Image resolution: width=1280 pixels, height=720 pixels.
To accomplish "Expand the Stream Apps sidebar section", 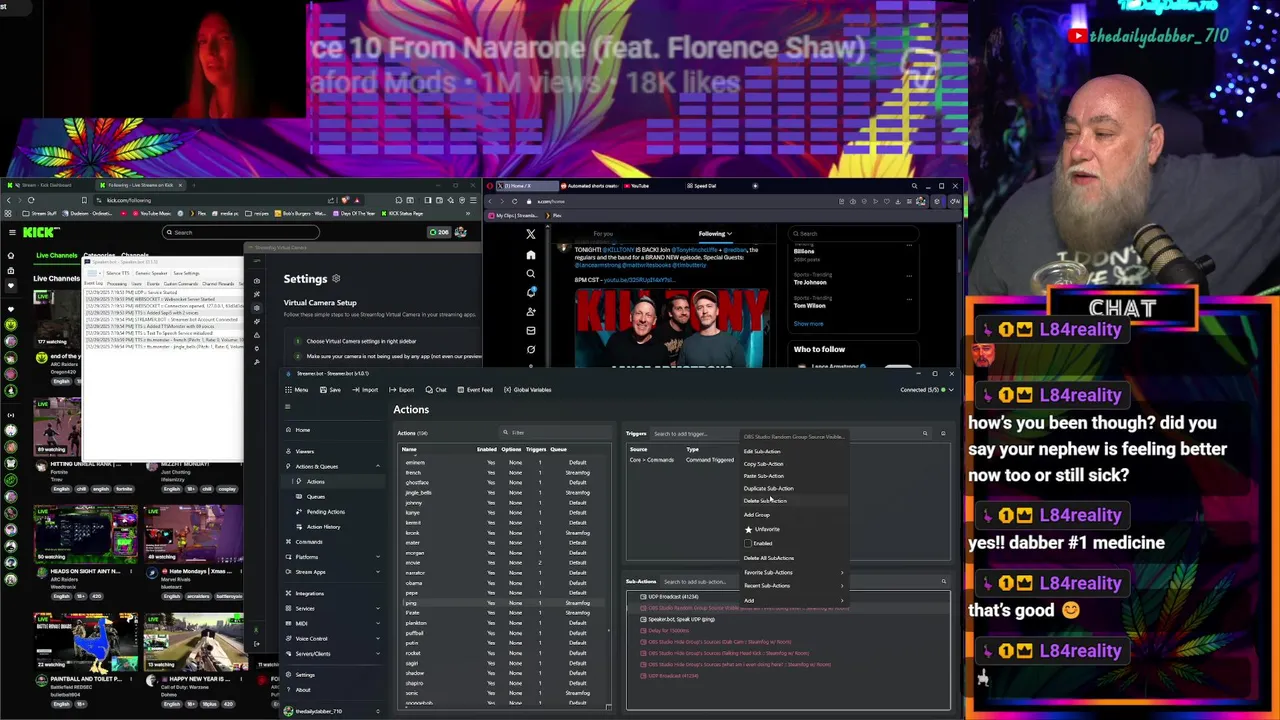I will tap(333, 572).
